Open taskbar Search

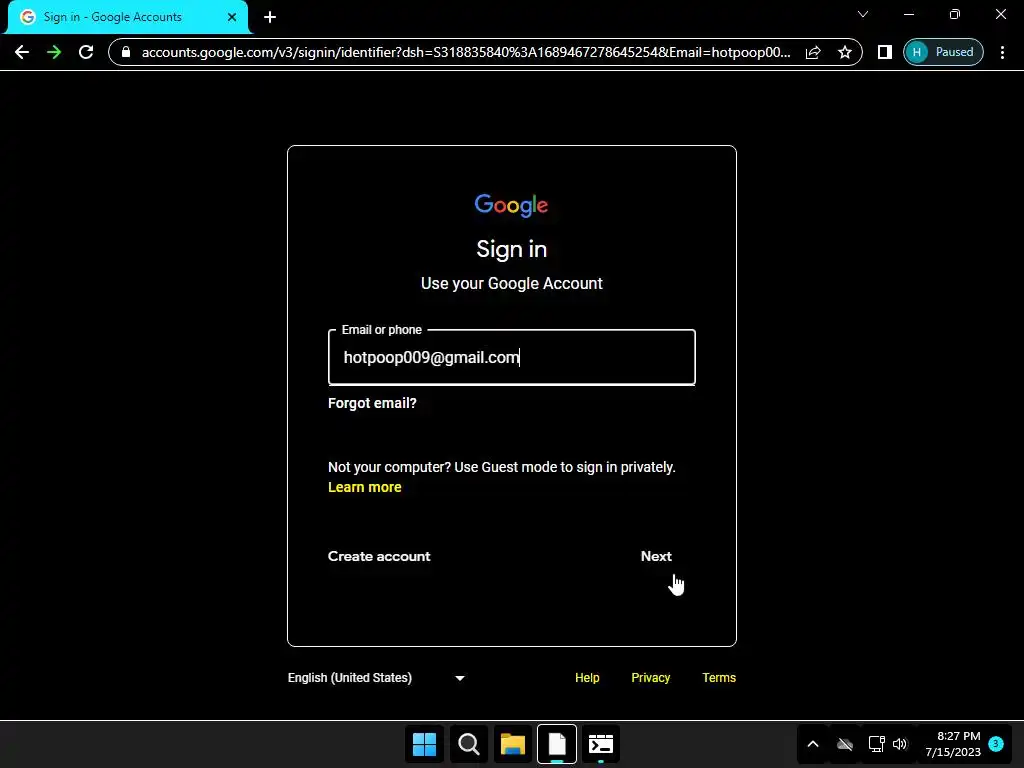(x=468, y=744)
